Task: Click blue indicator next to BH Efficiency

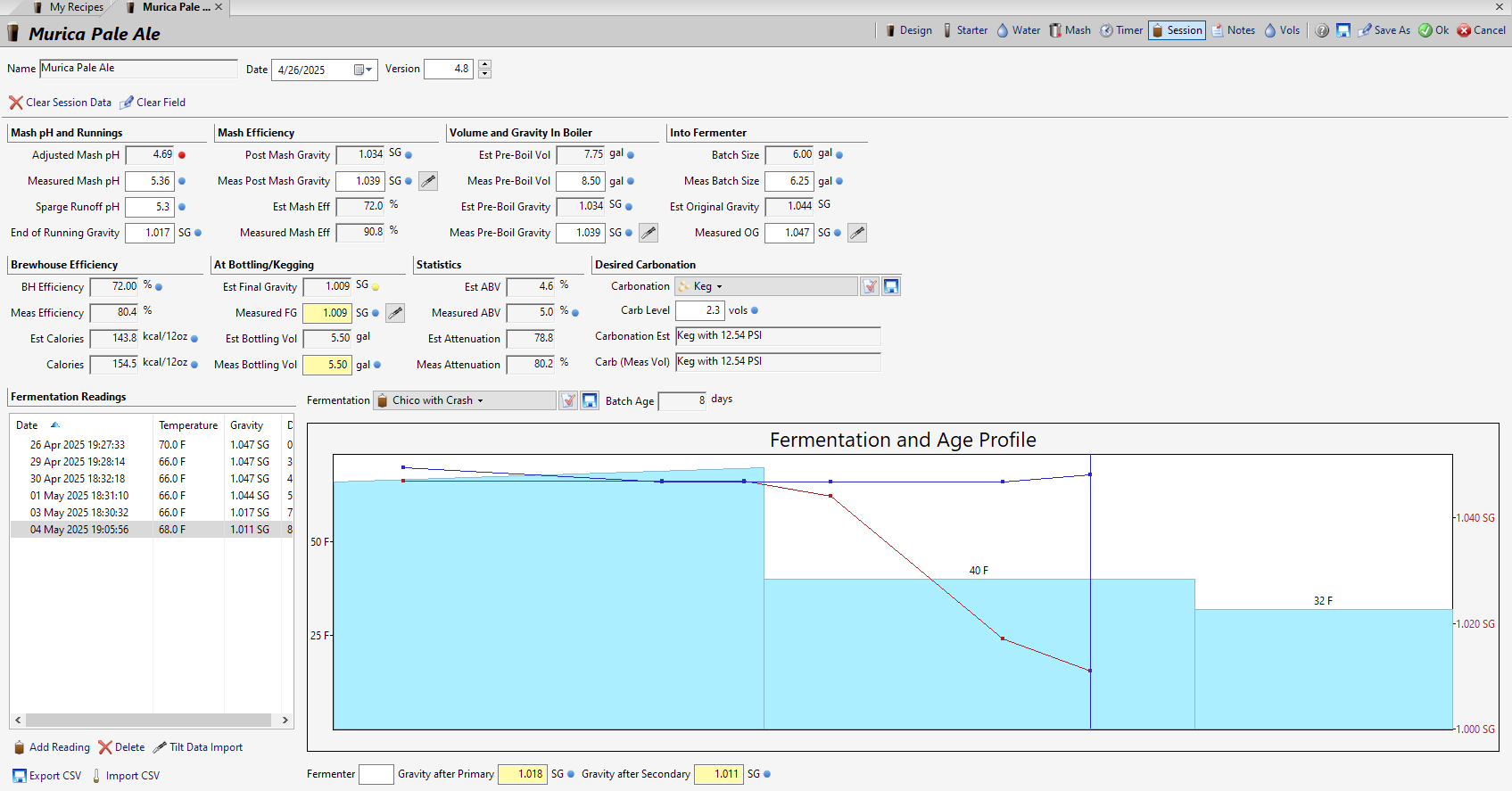Action: (159, 287)
